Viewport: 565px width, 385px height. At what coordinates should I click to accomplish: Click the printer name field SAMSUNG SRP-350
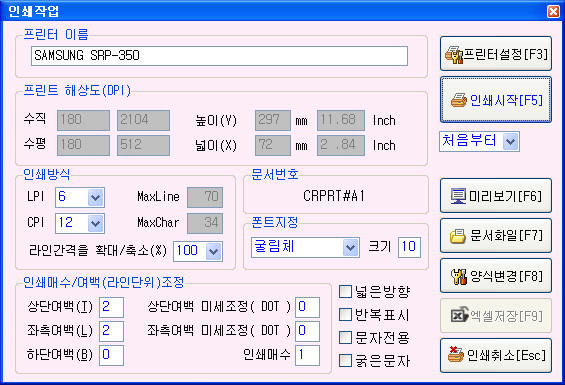[219, 56]
